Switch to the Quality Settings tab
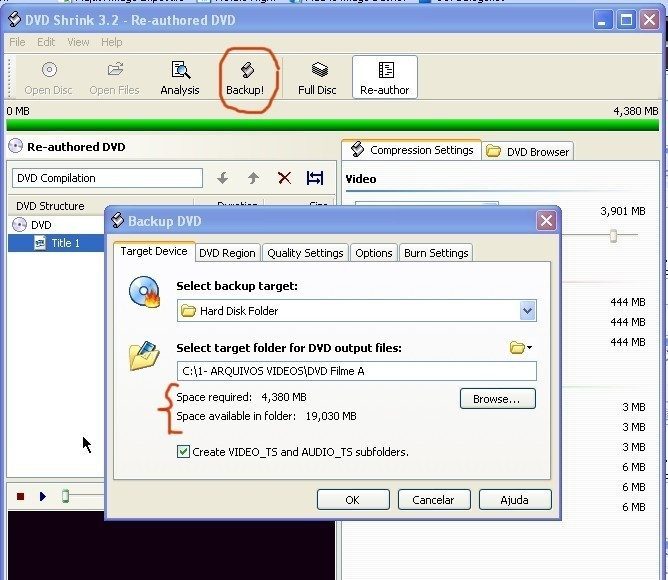 pyautogui.click(x=305, y=253)
